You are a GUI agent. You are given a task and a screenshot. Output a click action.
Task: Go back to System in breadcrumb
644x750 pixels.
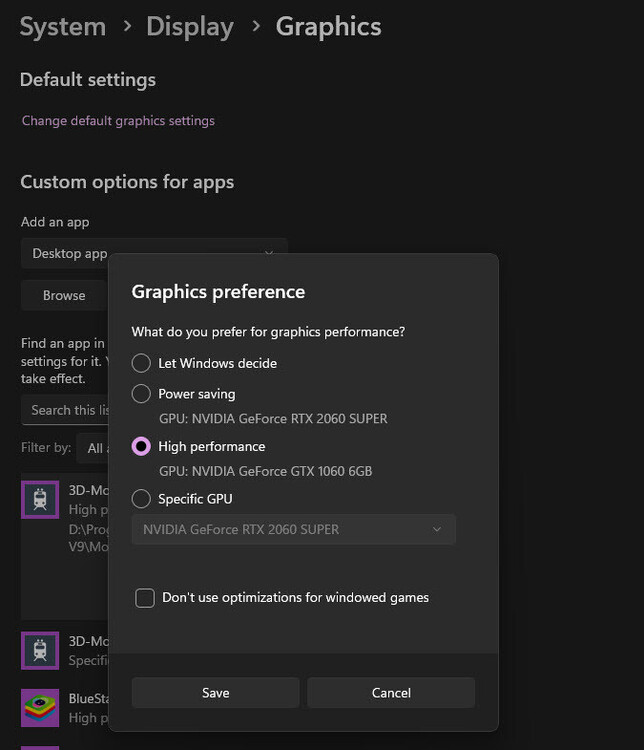tap(62, 26)
